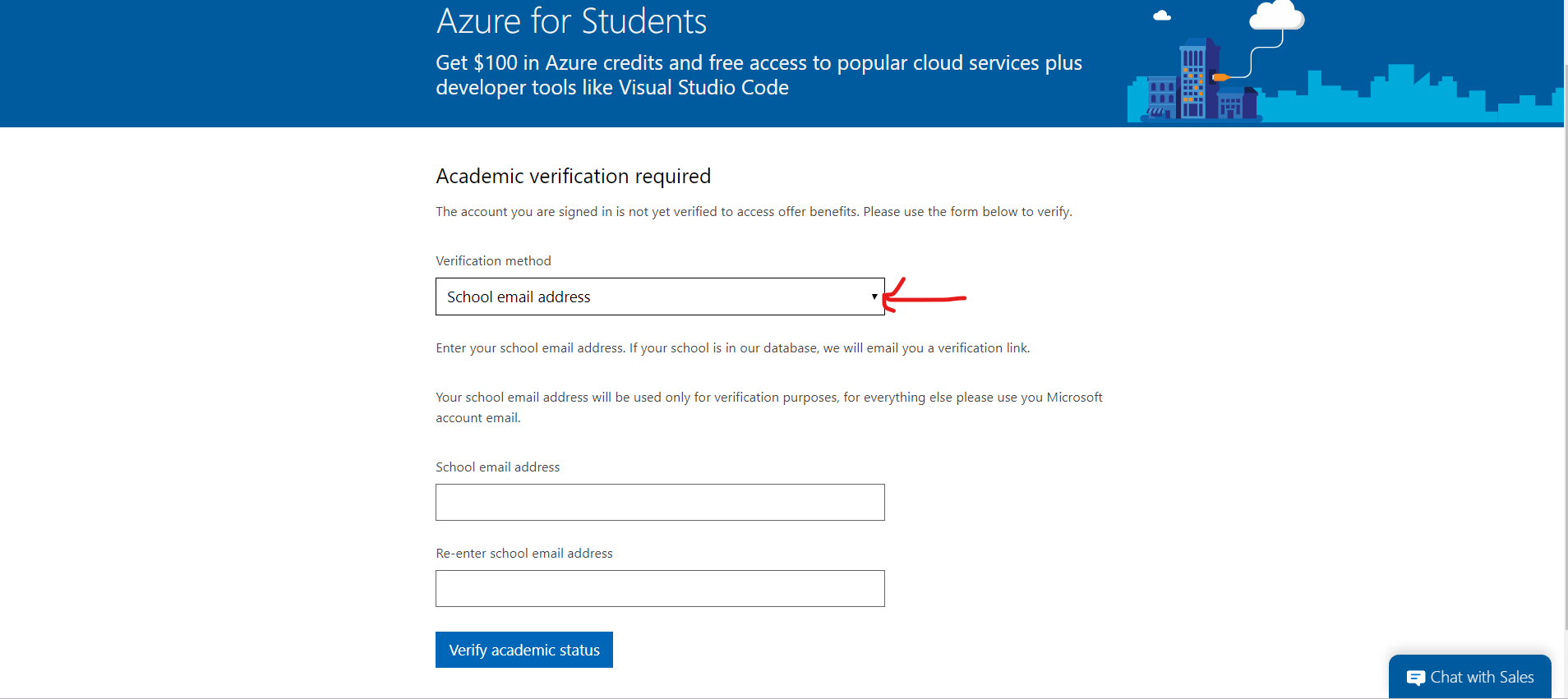Viewport: 1568px width, 699px height.
Task: Click the Verification method label
Action: coord(493,261)
